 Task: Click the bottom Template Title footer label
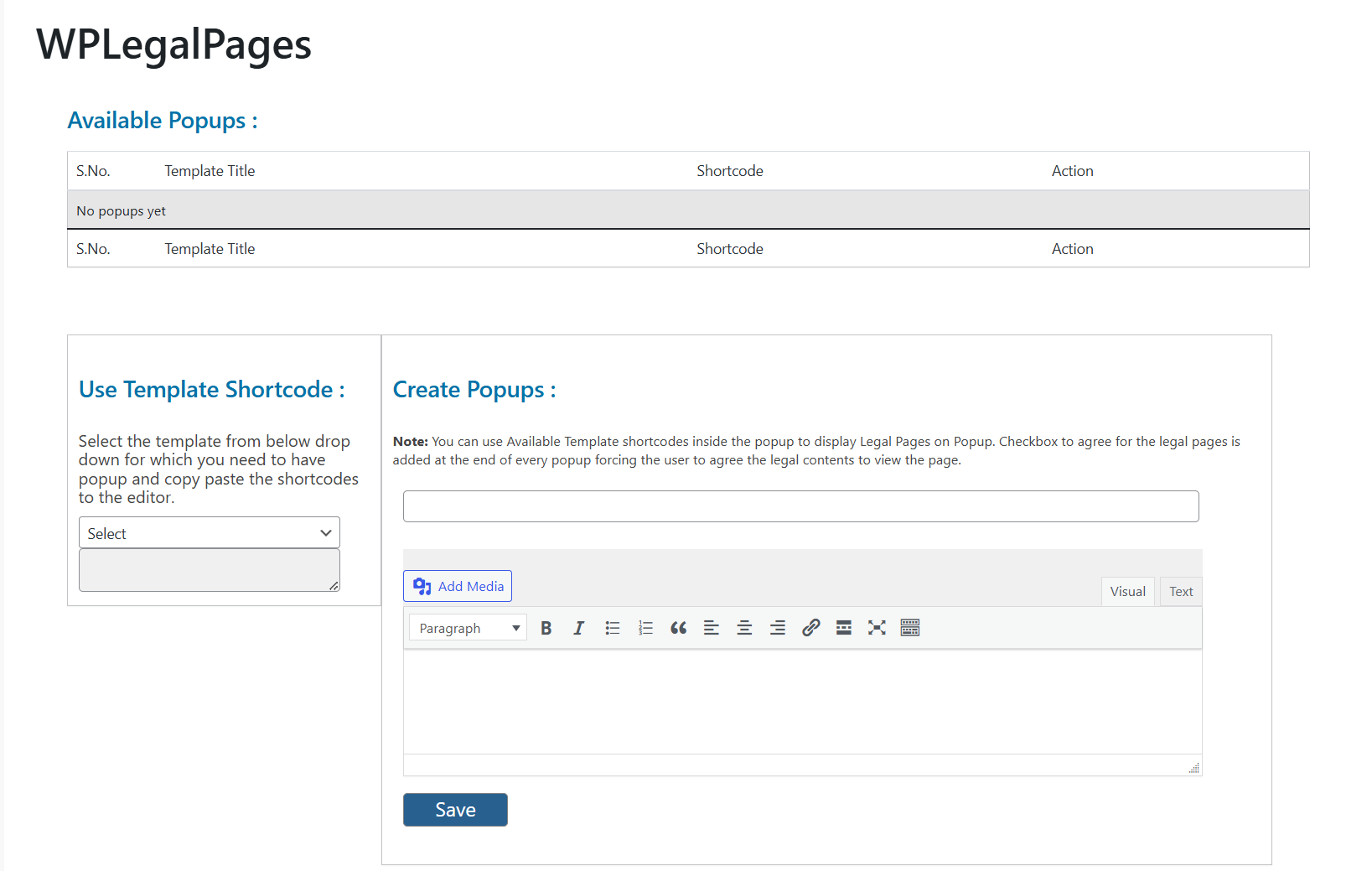(x=210, y=249)
